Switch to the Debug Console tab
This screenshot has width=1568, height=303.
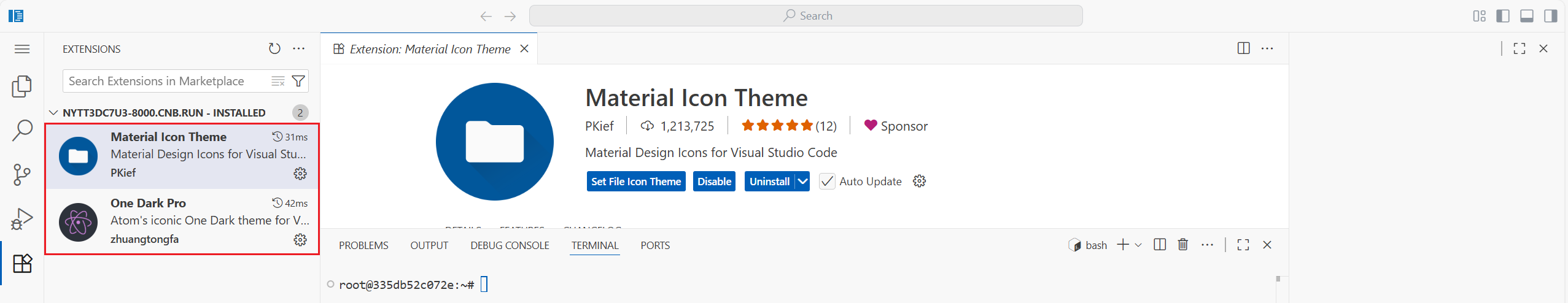tap(510, 245)
